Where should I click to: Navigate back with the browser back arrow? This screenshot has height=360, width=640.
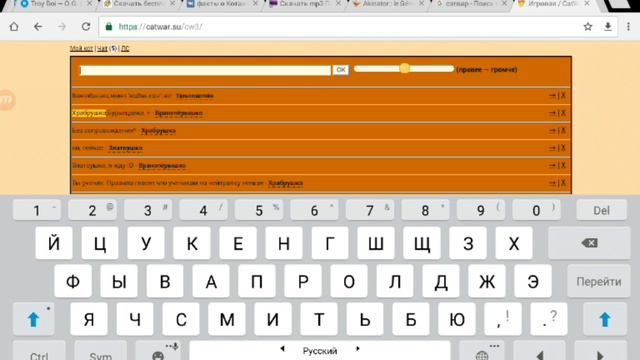click(38, 27)
